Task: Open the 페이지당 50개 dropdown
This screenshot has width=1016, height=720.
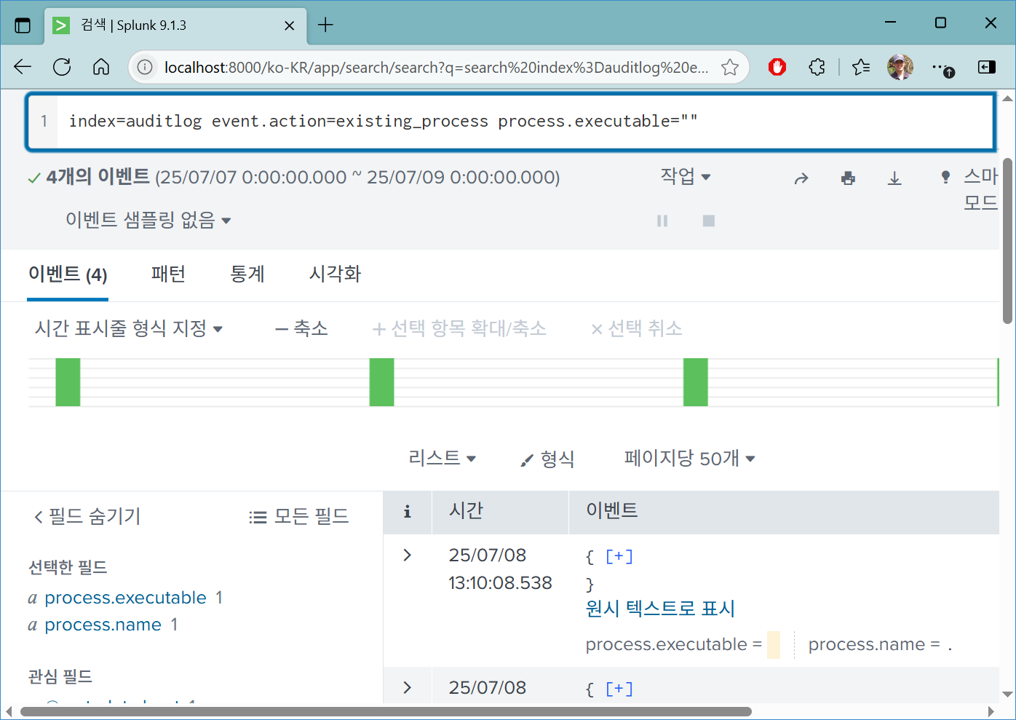Action: pos(689,458)
